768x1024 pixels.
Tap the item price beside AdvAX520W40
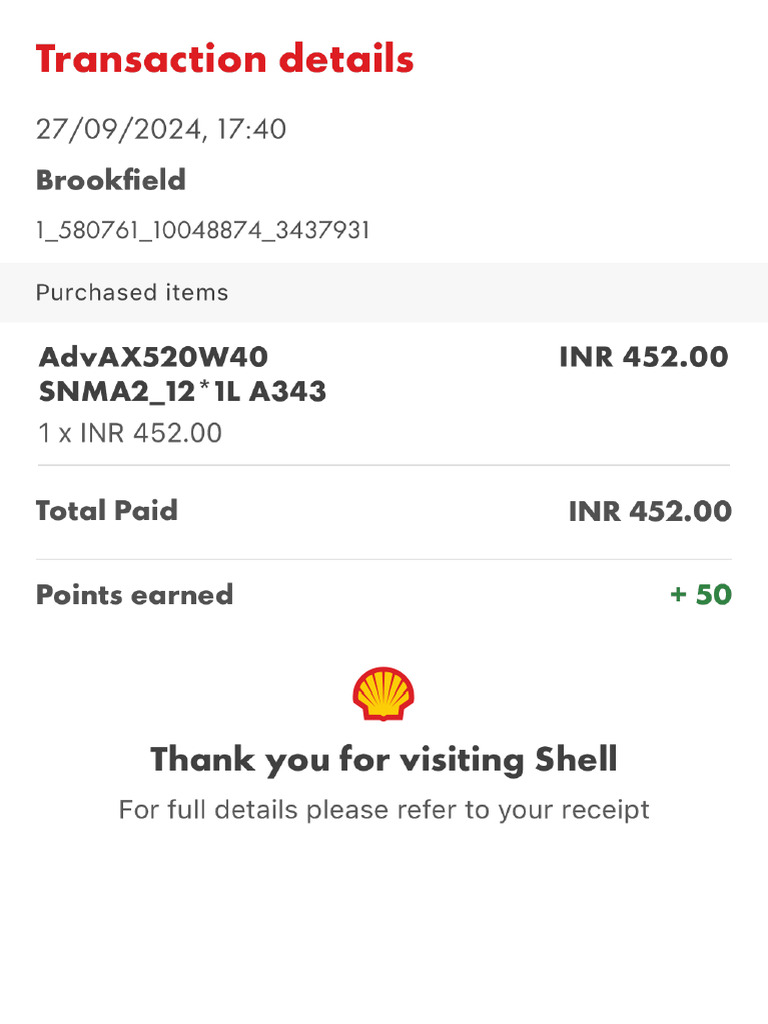pos(643,357)
